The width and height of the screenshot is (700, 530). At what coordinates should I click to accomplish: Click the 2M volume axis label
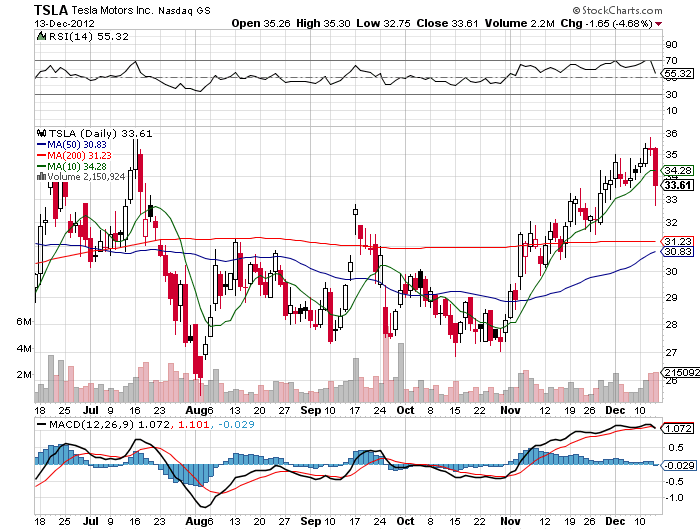24,375
